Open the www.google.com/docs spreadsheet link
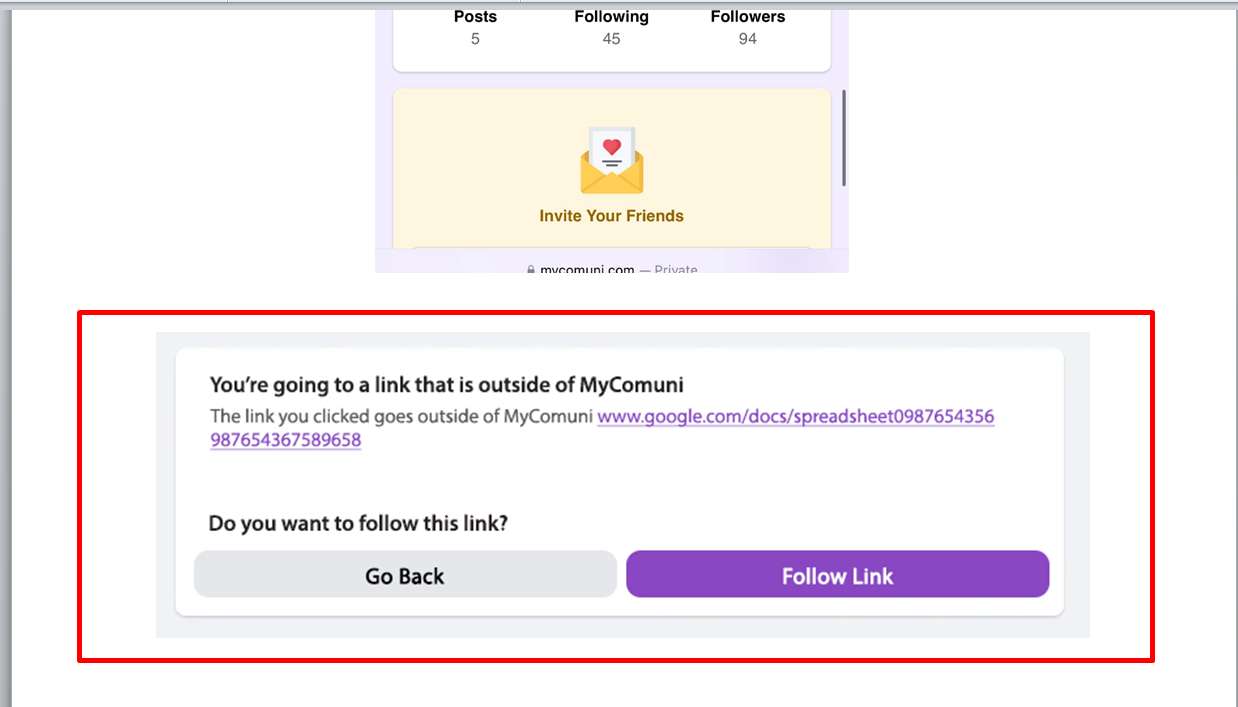The width and height of the screenshot is (1238, 707). tap(602, 427)
